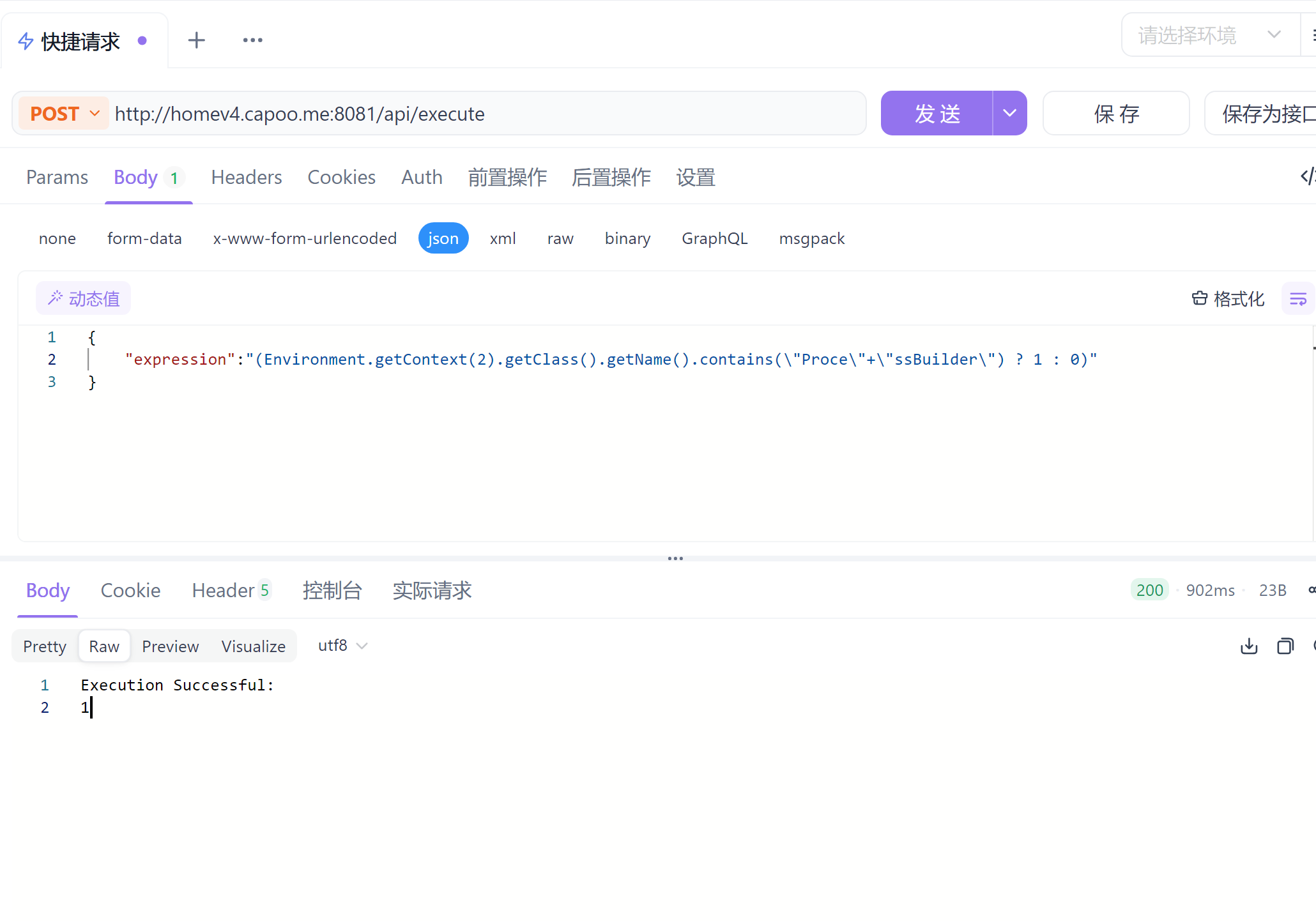This screenshot has height=921, width=1316.
Task: Expand the send button options arrow
Action: [x=1009, y=114]
